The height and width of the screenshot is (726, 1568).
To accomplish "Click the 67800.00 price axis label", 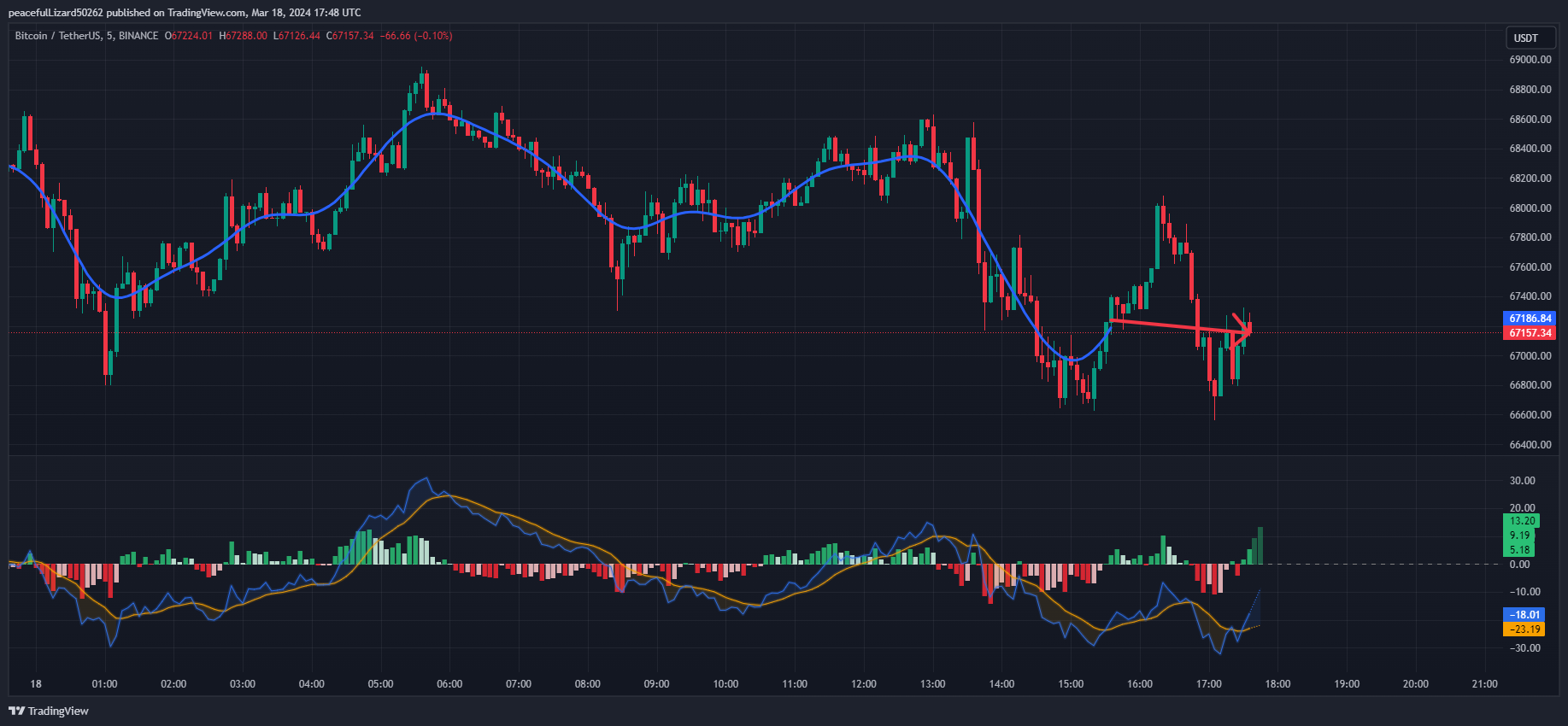I will 1530,237.
